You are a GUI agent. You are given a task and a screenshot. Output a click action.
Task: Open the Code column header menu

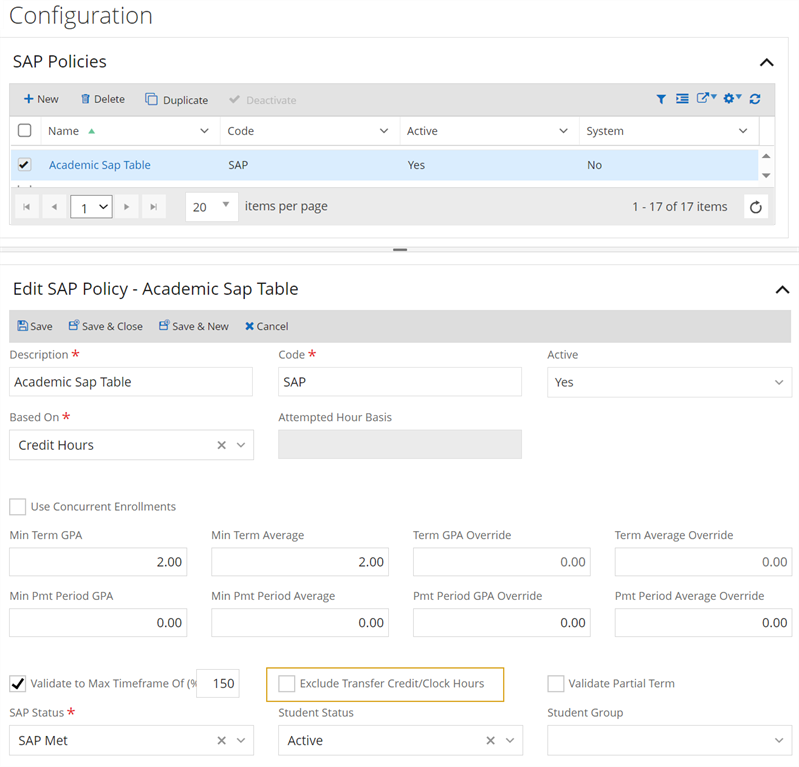pyautogui.click(x=384, y=131)
